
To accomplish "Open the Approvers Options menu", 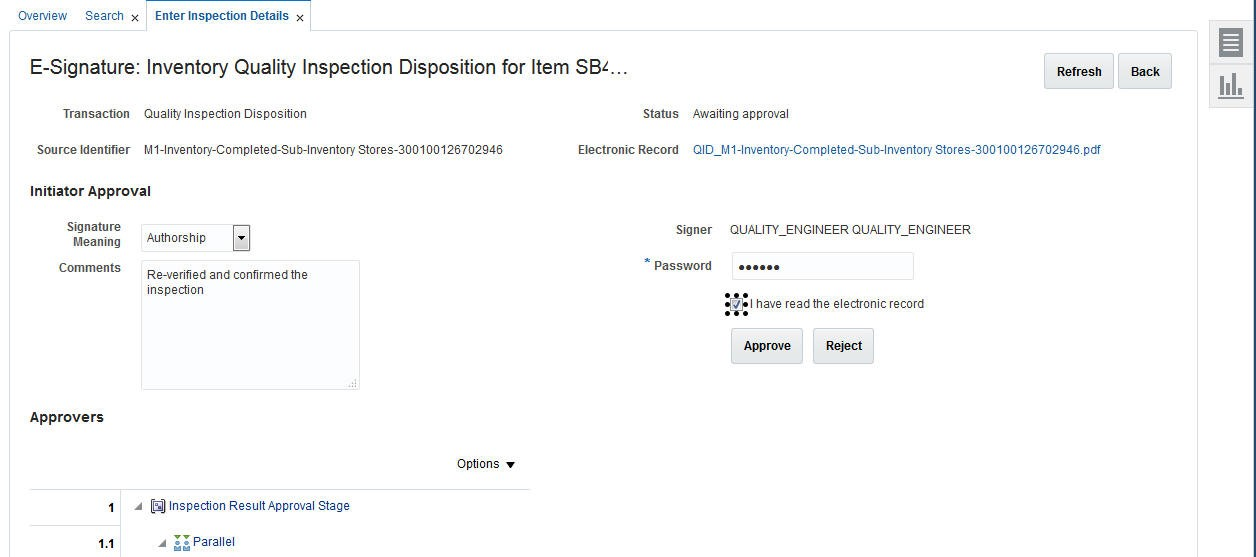I will pyautogui.click(x=486, y=464).
